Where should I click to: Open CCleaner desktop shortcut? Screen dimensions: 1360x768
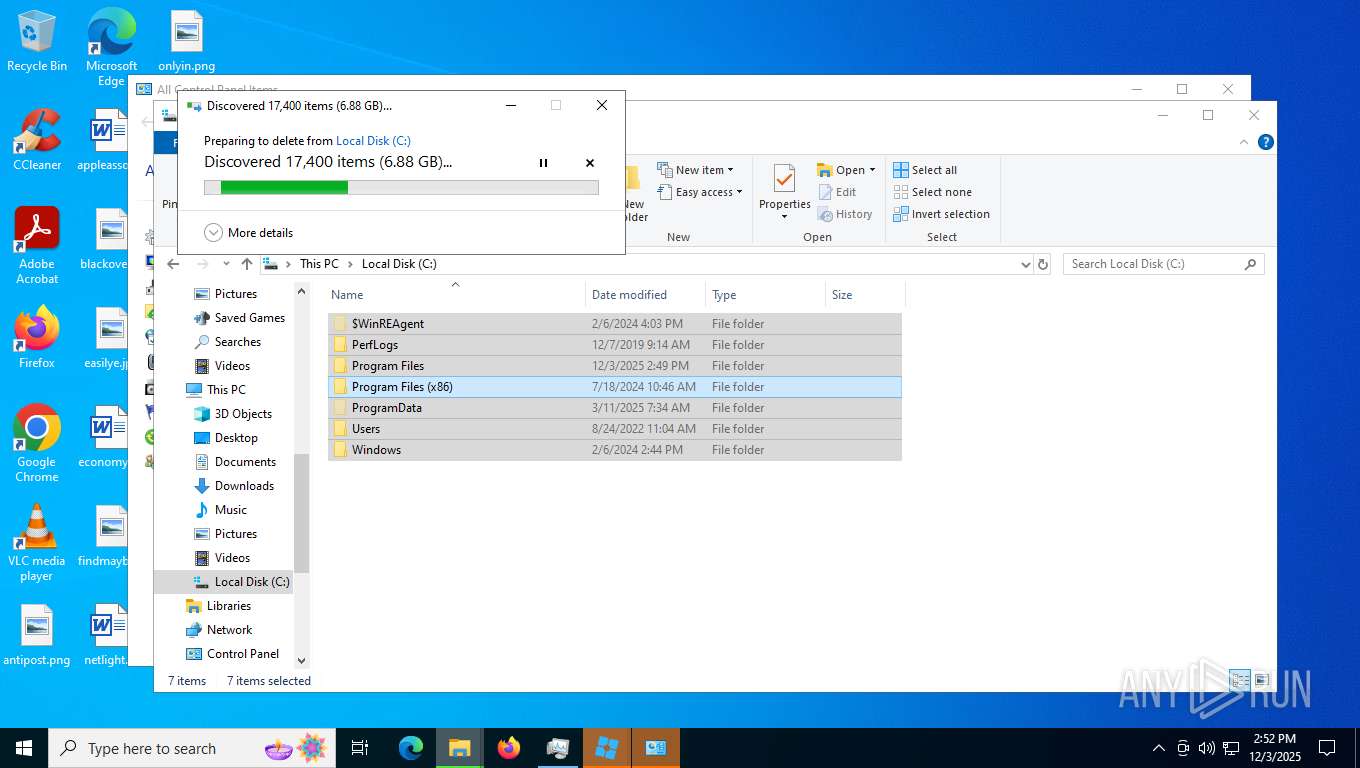coord(37,139)
